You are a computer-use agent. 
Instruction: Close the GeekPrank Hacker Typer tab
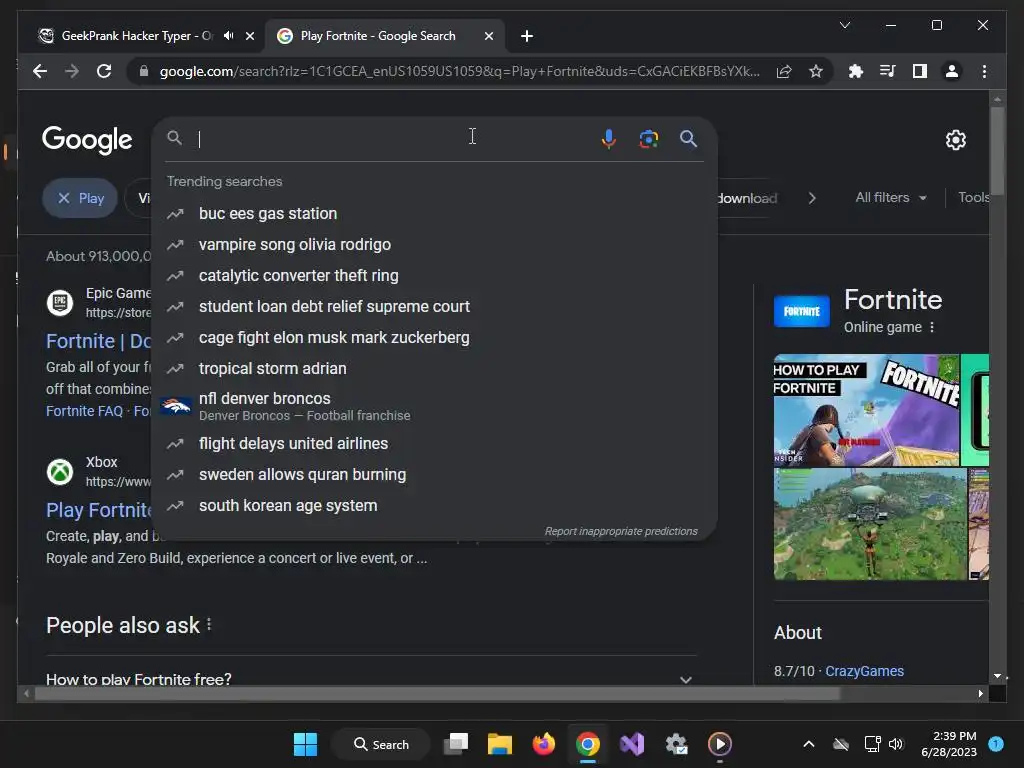(x=249, y=36)
